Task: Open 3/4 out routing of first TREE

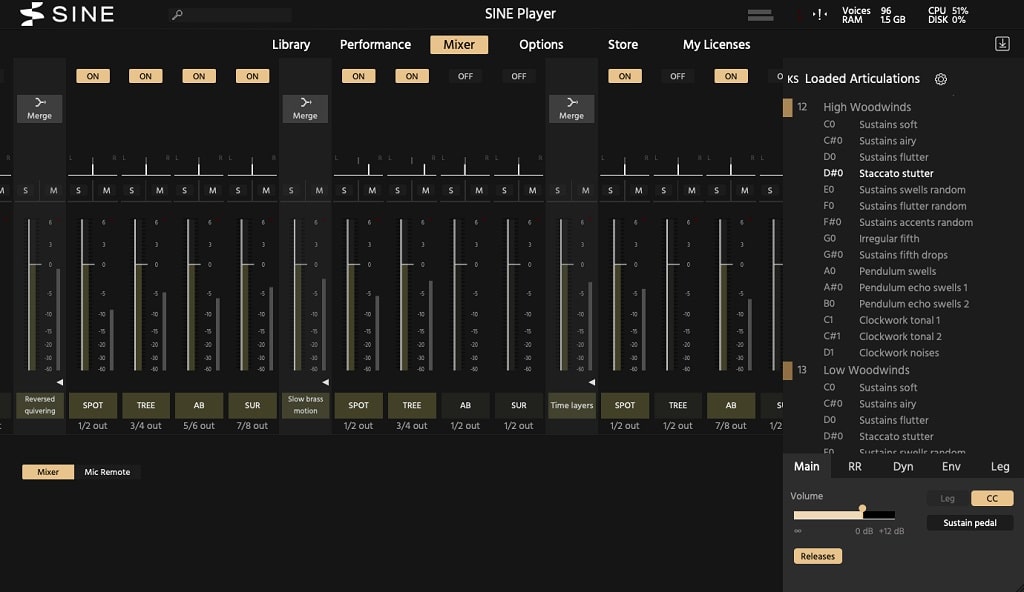Action: tap(146, 426)
